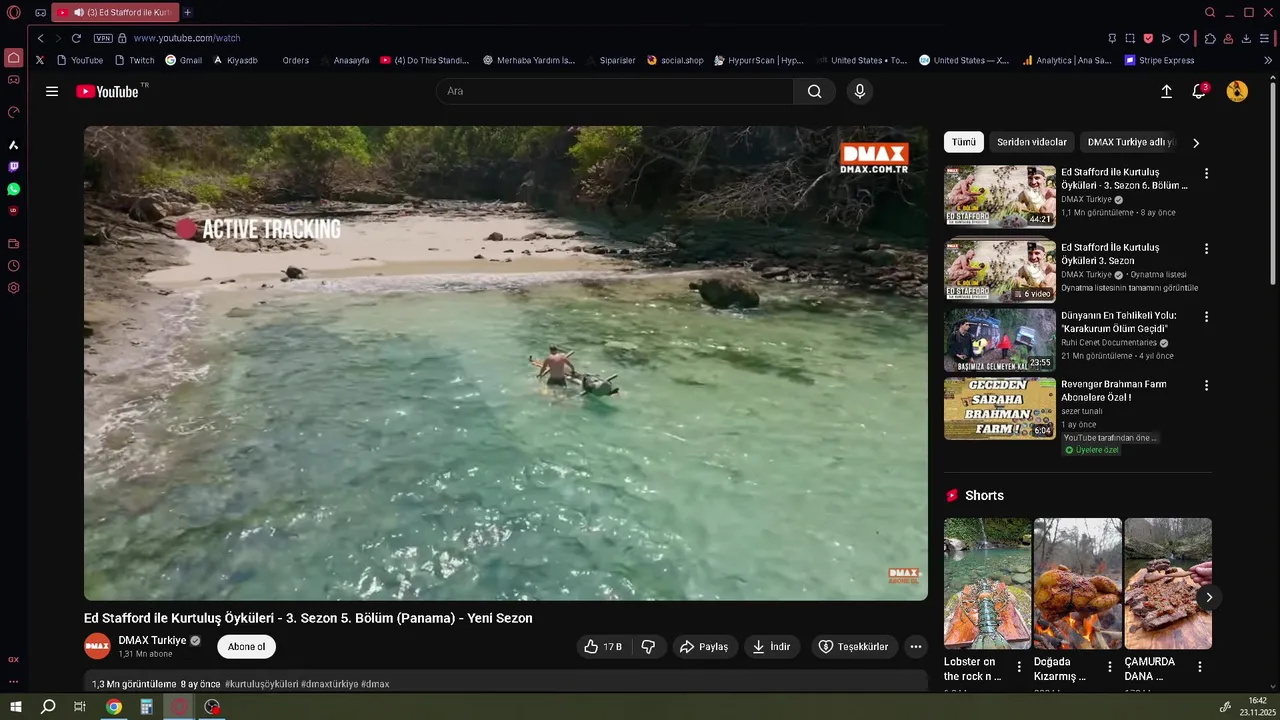The width and height of the screenshot is (1280, 720).
Task: Start voice search with the microphone
Action: (x=859, y=91)
